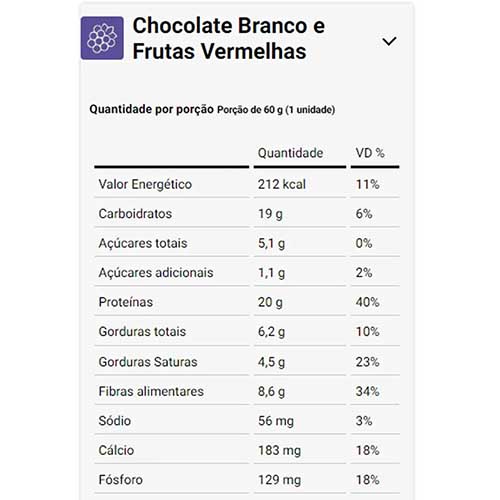Click the 40% protein daily value
The height and width of the screenshot is (500, 500).
tap(367, 302)
